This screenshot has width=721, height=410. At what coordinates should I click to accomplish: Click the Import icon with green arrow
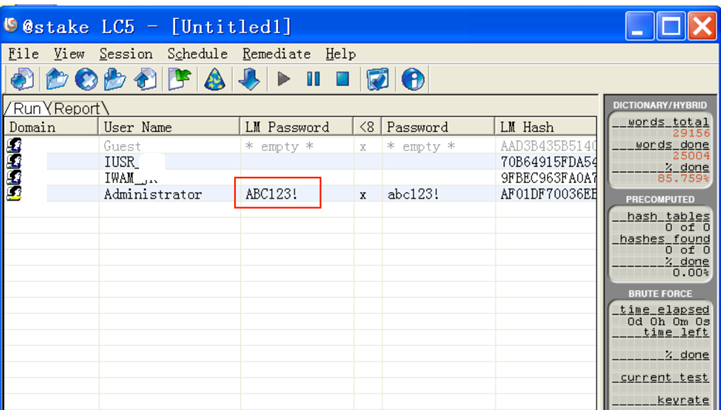pyautogui.click(x=179, y=80)
